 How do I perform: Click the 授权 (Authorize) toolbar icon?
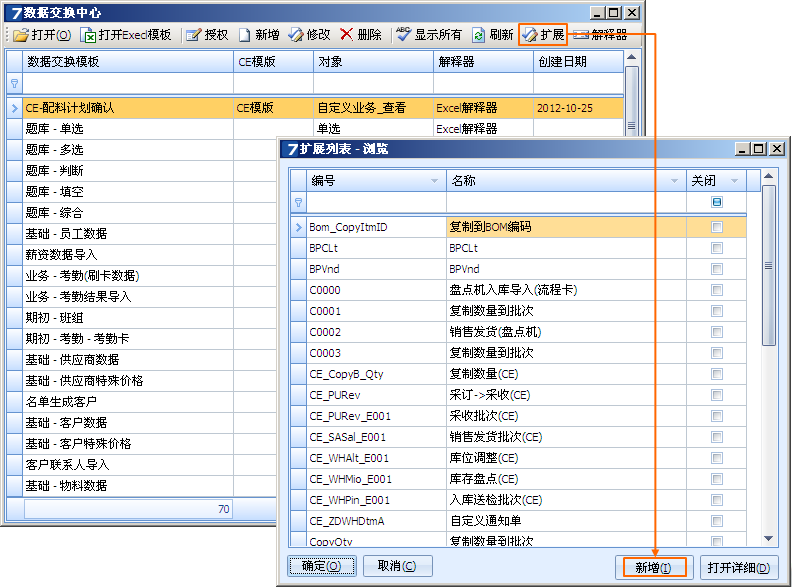(x=193, y=35)
